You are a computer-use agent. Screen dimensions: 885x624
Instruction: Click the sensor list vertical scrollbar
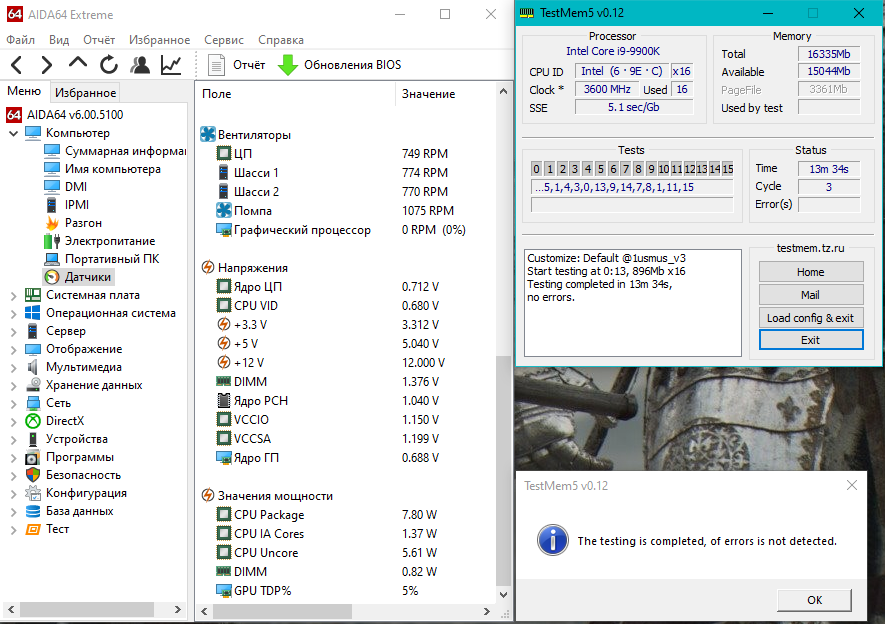tap(503, 471)
